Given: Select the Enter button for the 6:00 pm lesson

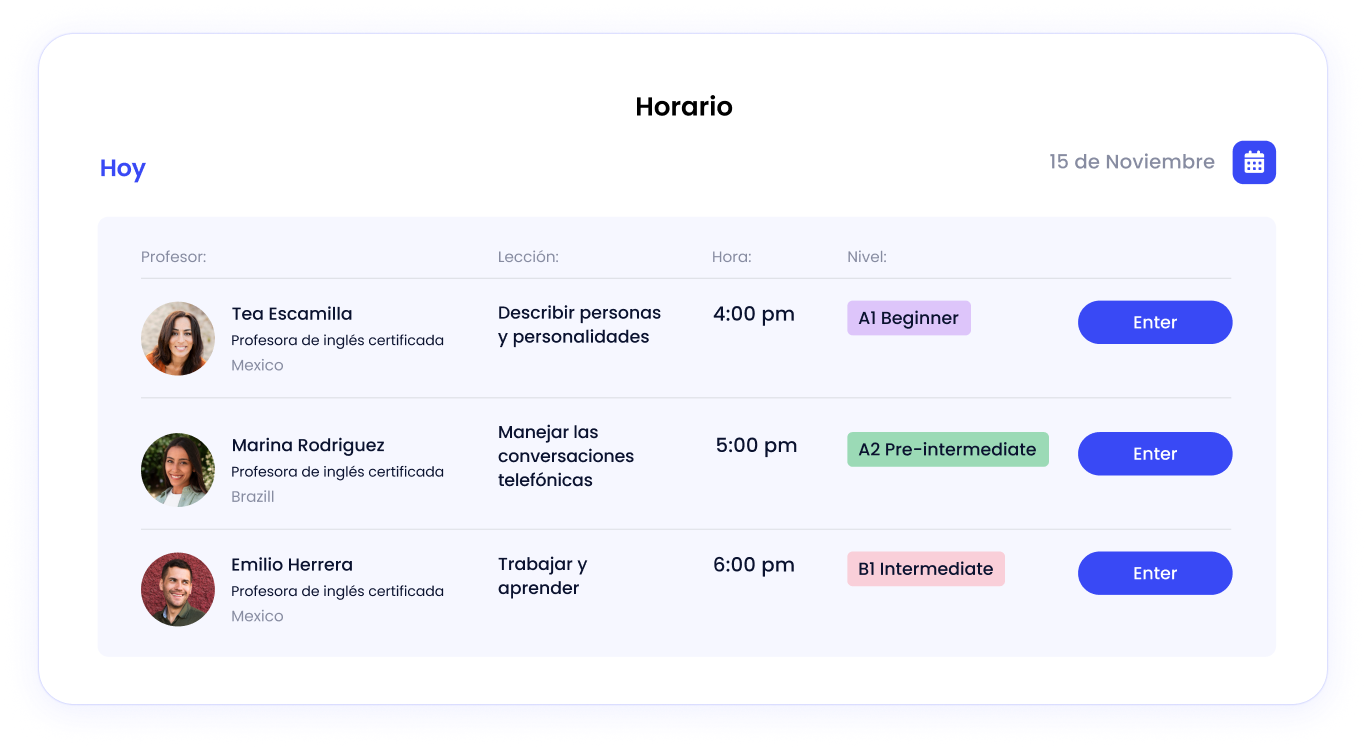Looking at the screenshot, I should point(1155,573).
